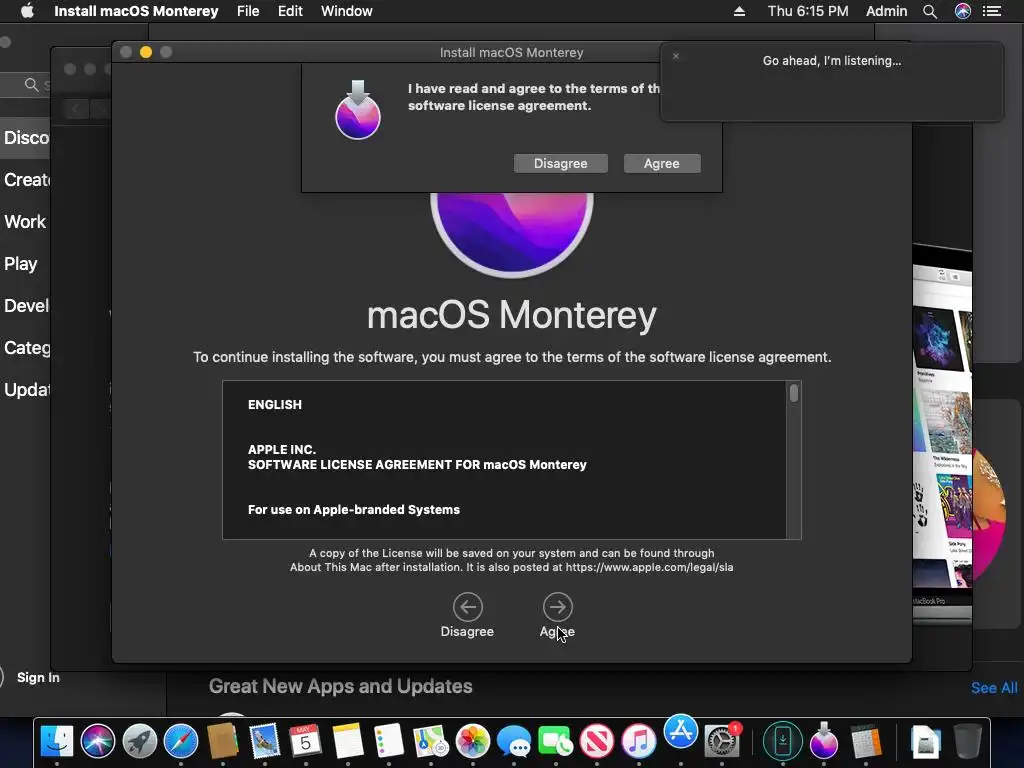Click See All in the App Store window
Screen dimensions: 1024x768
tap(994, 688)
